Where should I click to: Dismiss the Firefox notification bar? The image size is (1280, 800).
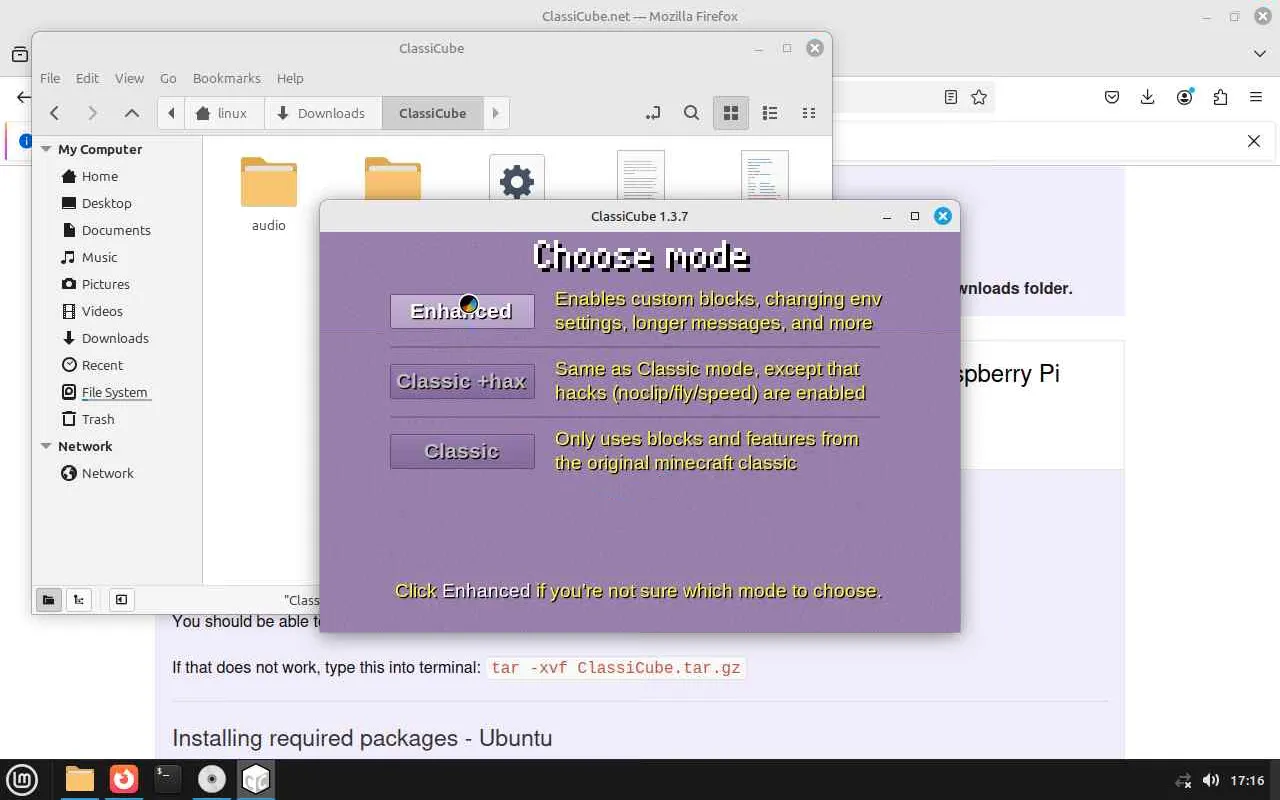tap(1254, 141)
